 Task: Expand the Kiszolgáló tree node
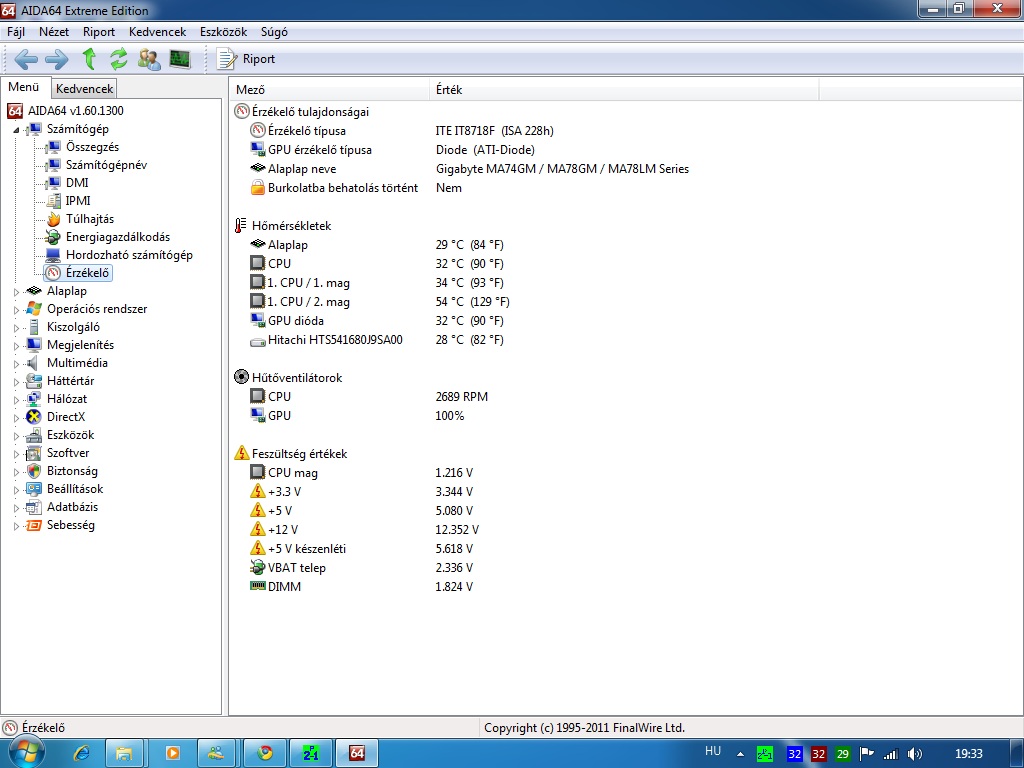tap(16, 328)
